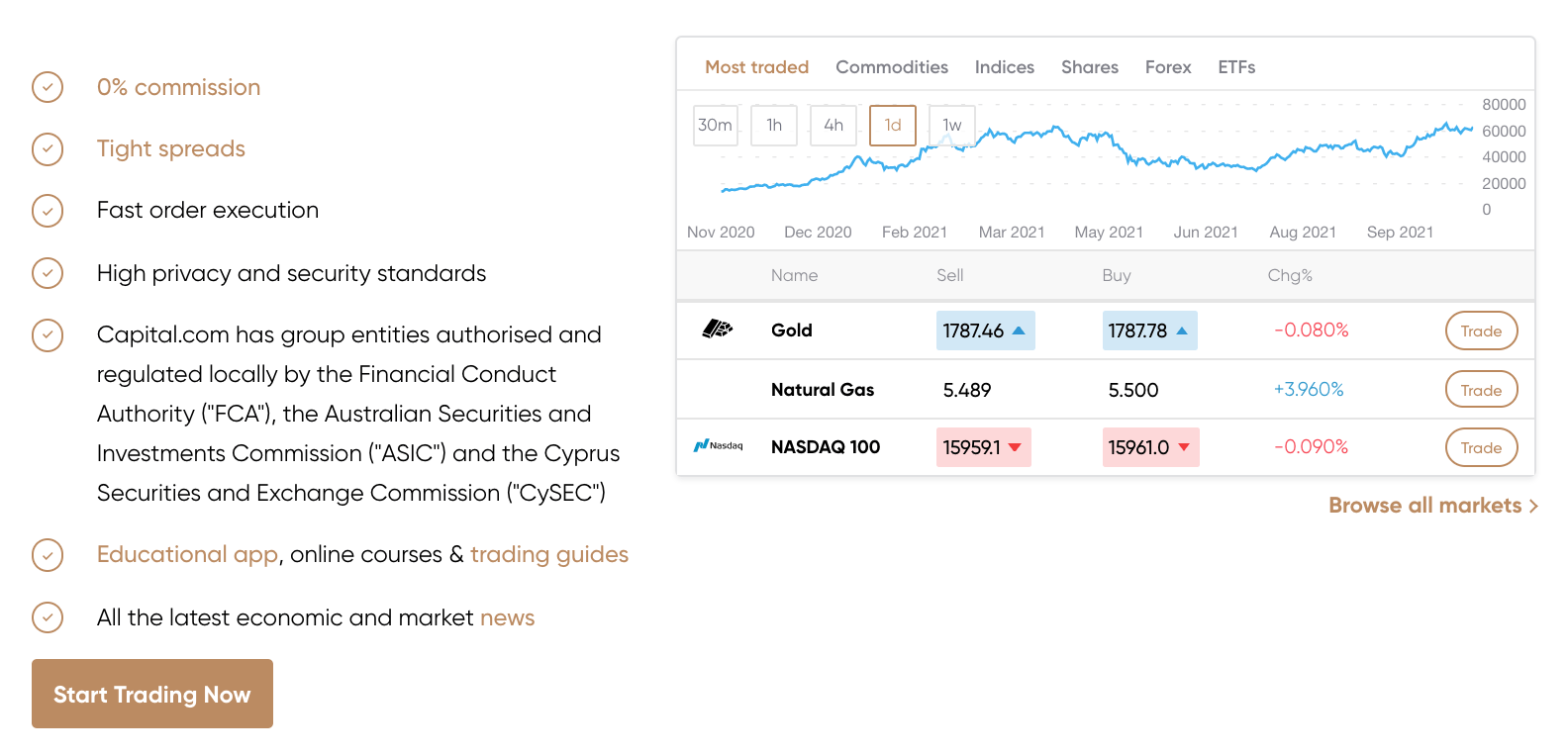Screen dimensions: 1568x756
Task: Click the NASDAQ 100 instrument name
Action: coord(826,447)
